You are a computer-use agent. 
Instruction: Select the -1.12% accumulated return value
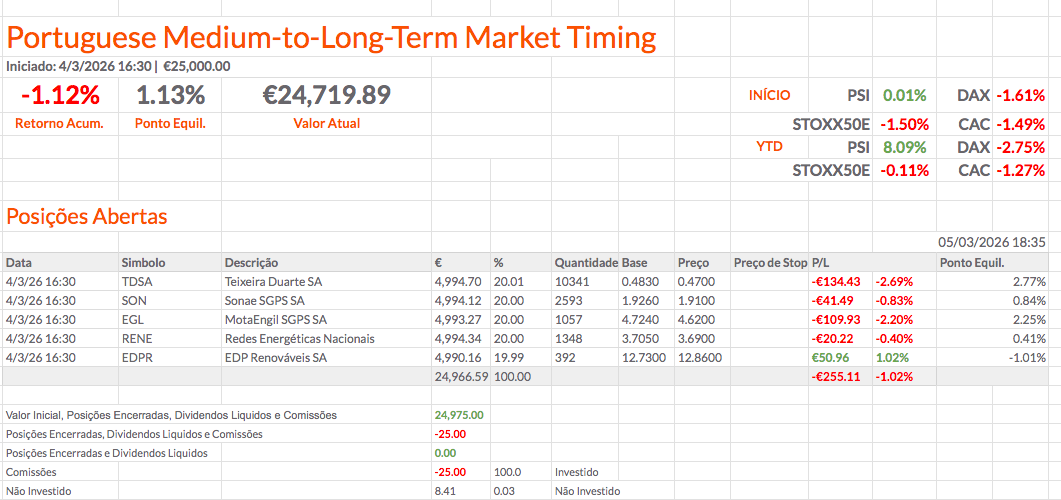60,96
